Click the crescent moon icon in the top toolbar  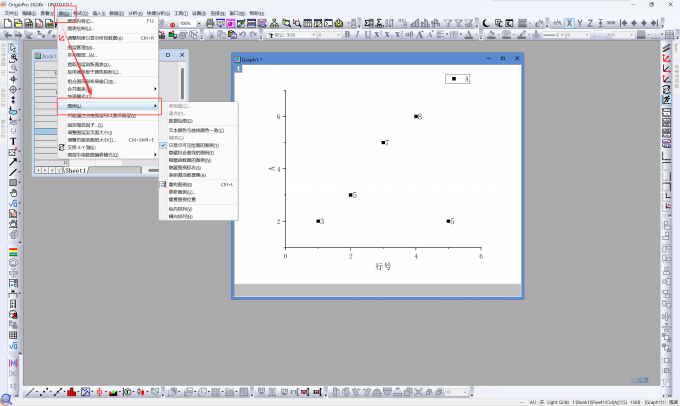pyautogui.click(x=486, y=23)
